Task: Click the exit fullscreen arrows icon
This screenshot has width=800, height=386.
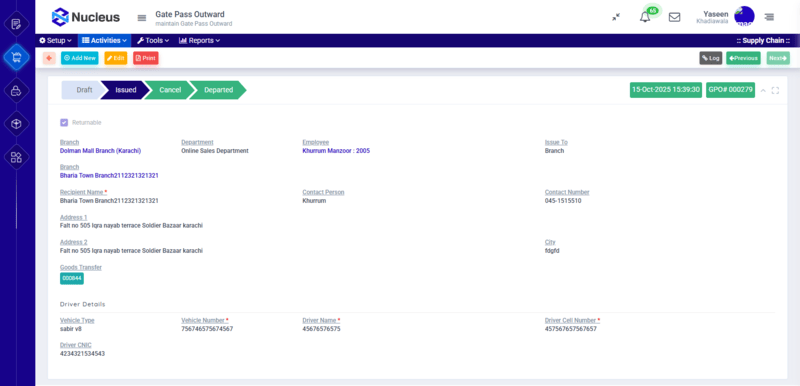Action: click(x=616, y=17)
